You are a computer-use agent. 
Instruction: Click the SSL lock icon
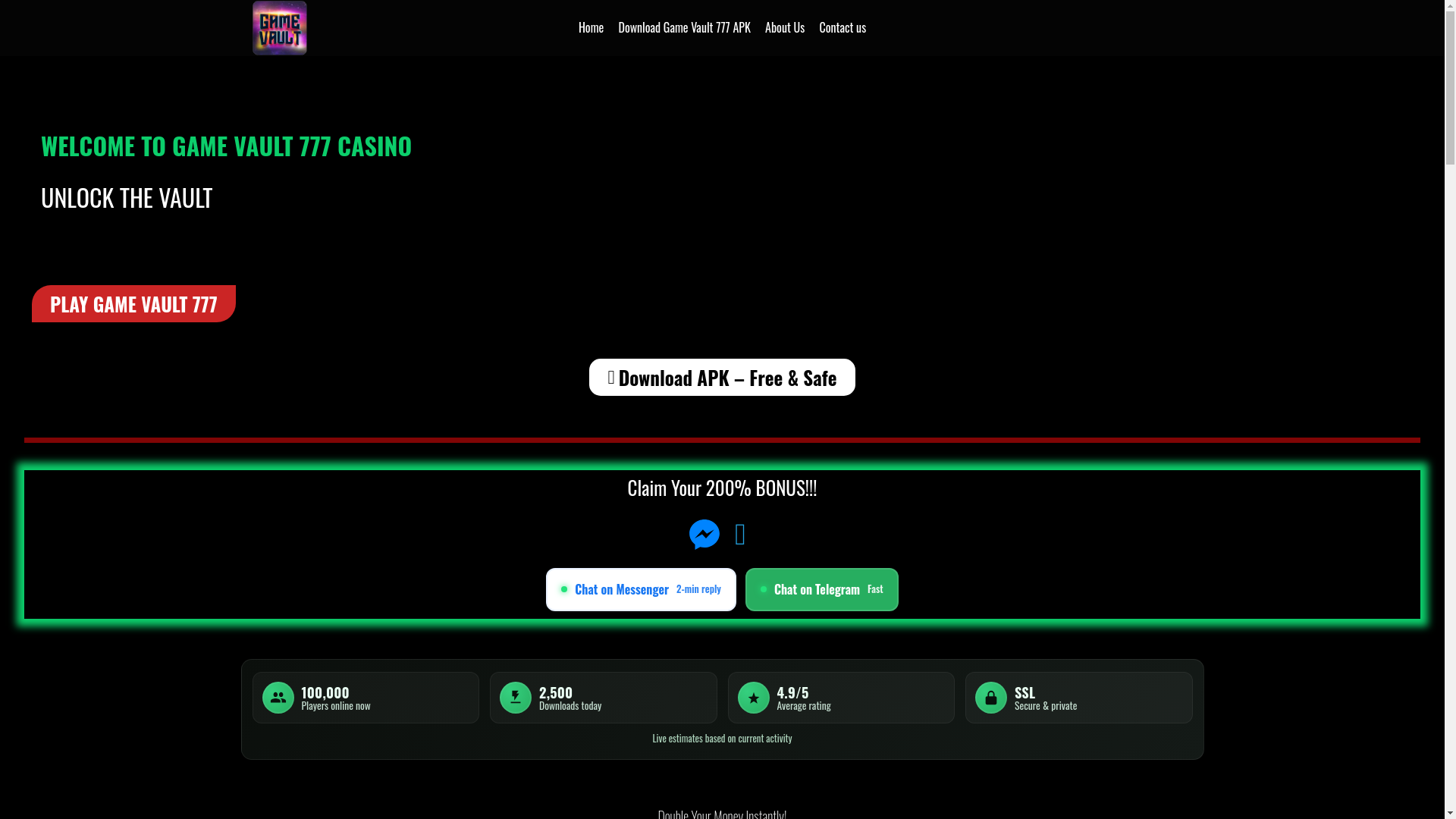(x=991, y=698)
